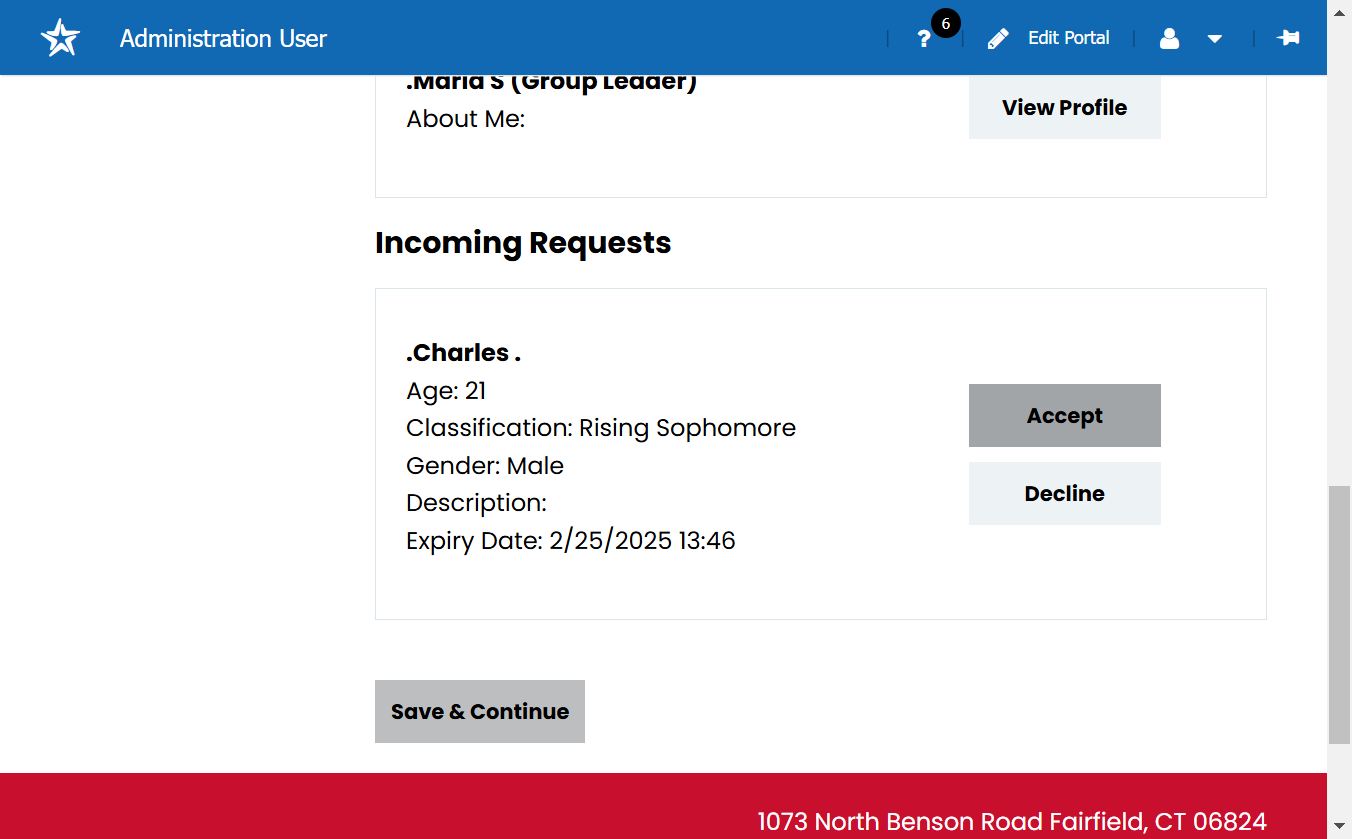
Task: Decline Charles's incoming request
Action: pos(1065,493)
